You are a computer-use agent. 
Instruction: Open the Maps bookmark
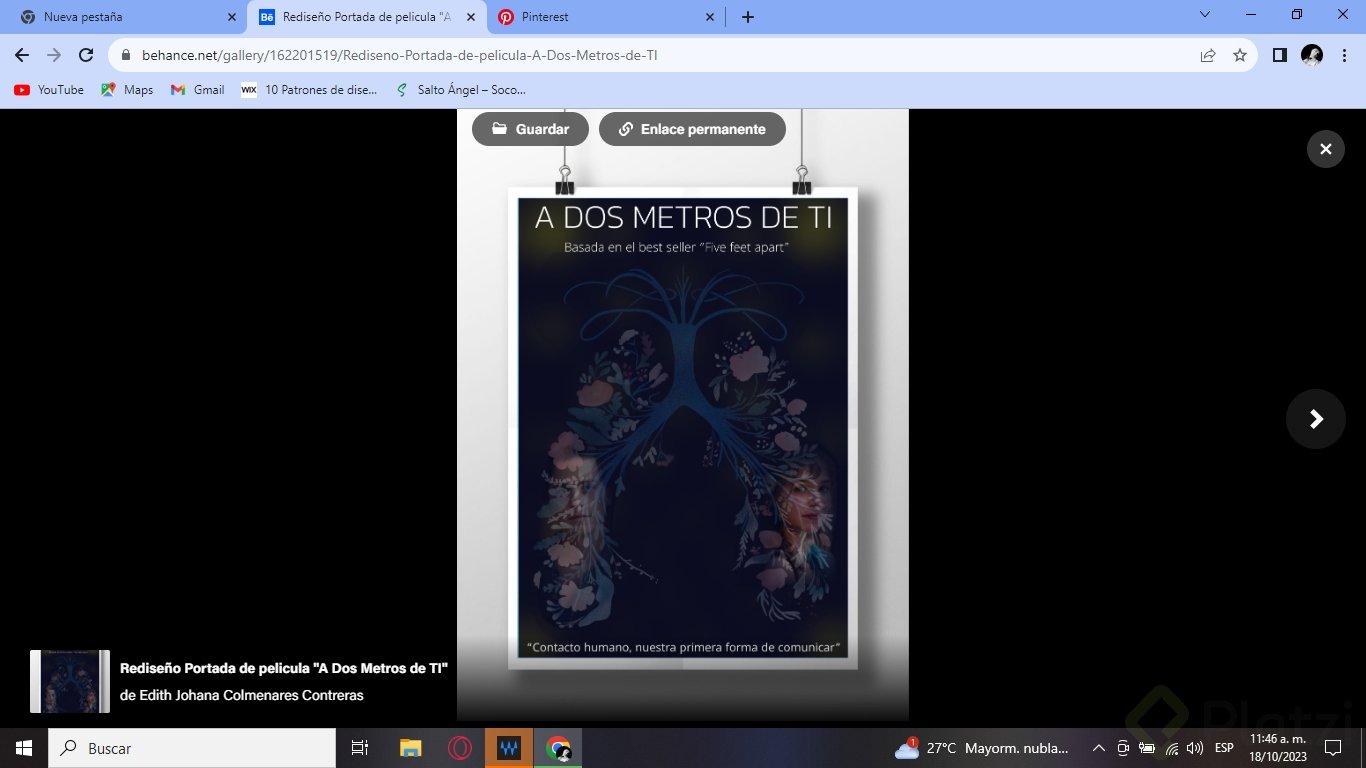[x=127, y=90]
